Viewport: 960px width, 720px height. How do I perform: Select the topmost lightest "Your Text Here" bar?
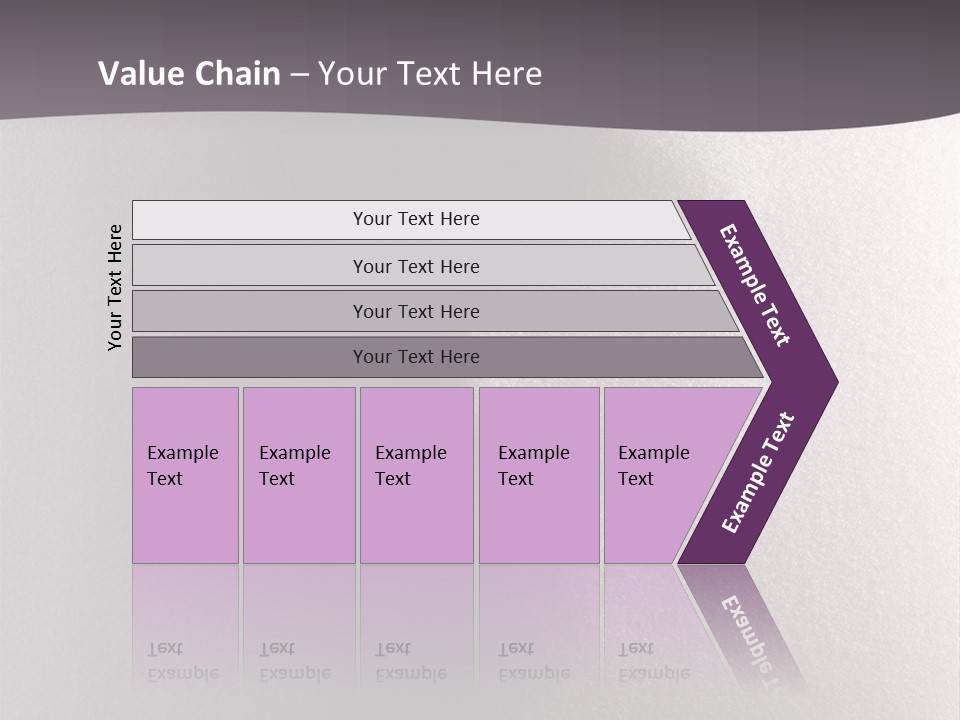point(415,219)
